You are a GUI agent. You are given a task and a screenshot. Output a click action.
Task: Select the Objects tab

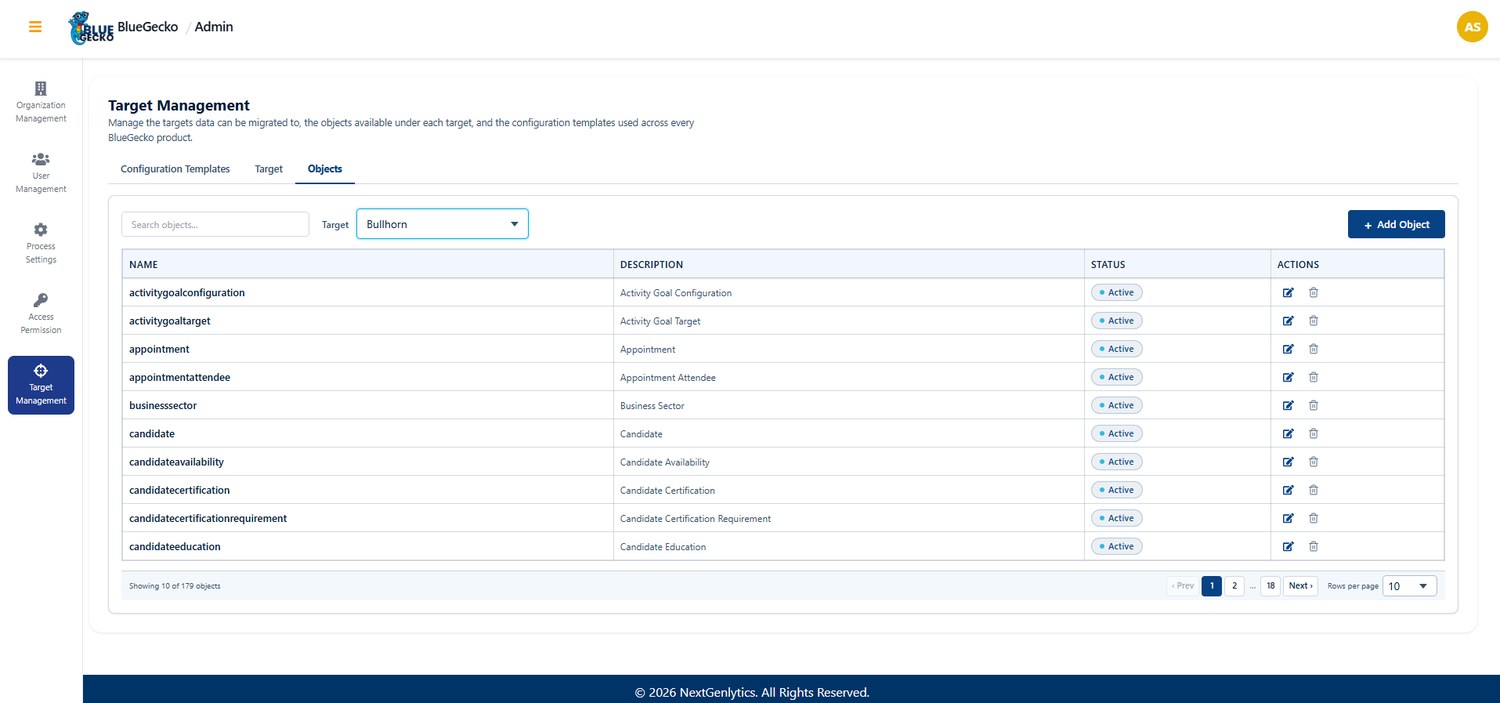coord(325,169)
